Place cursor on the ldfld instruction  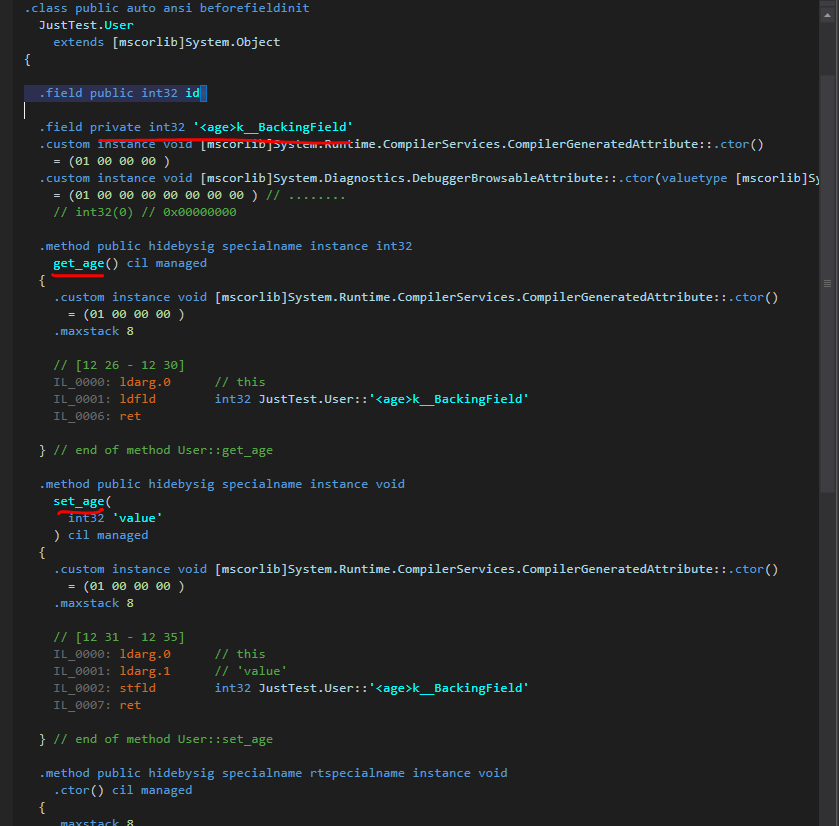pyautogui.click(x=135, y=399)
